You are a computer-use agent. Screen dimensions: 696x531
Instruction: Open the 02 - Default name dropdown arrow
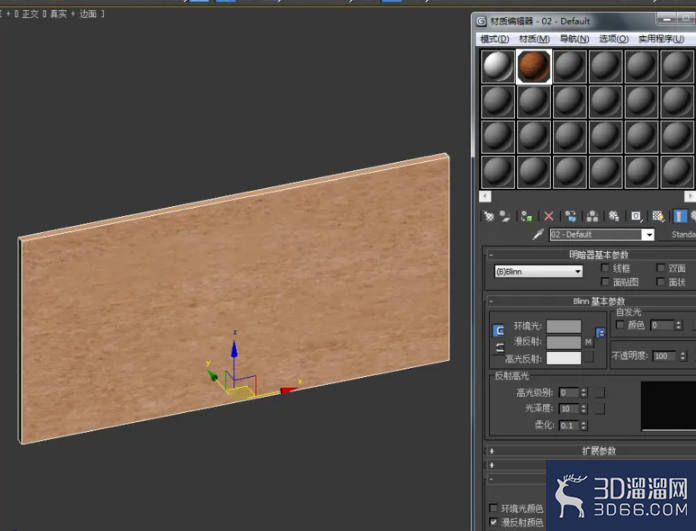649,234
